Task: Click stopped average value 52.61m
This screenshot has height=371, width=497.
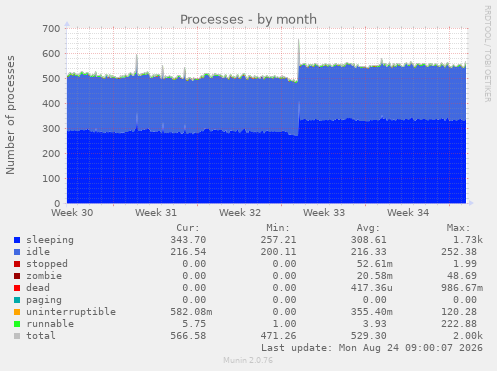Action: click(375, 264)
